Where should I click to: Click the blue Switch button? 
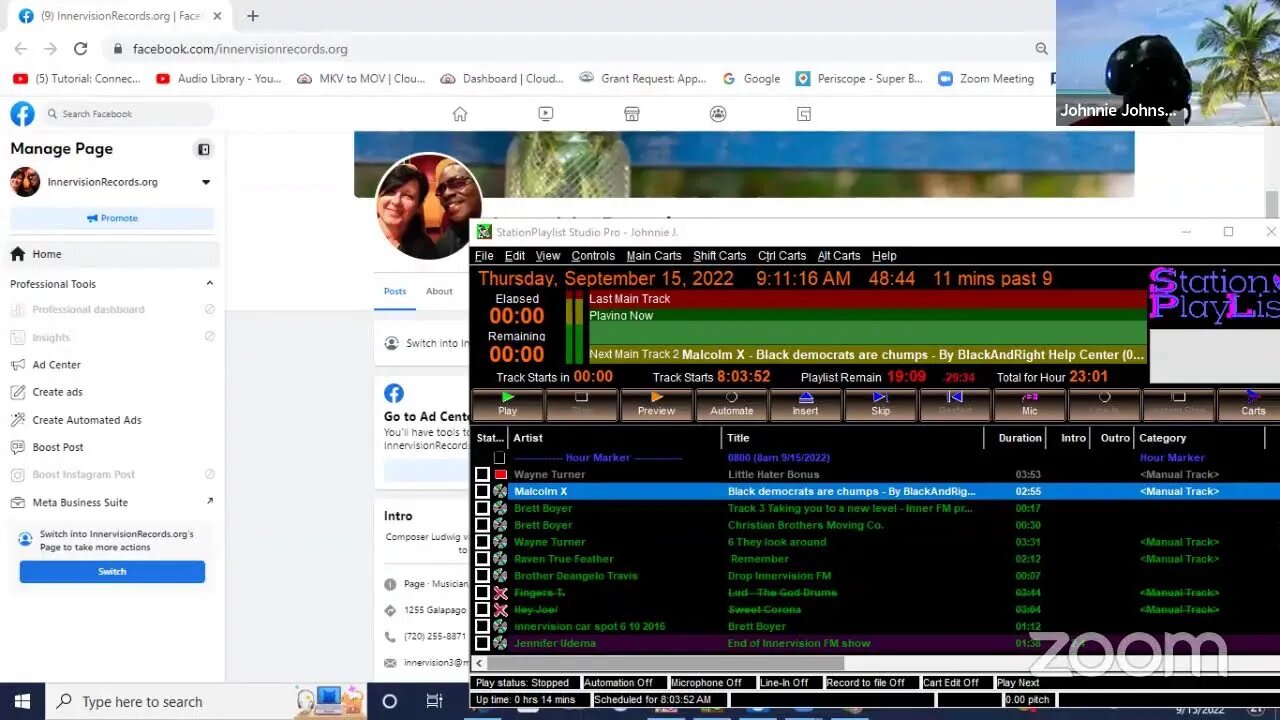click(x=112, y=571)
